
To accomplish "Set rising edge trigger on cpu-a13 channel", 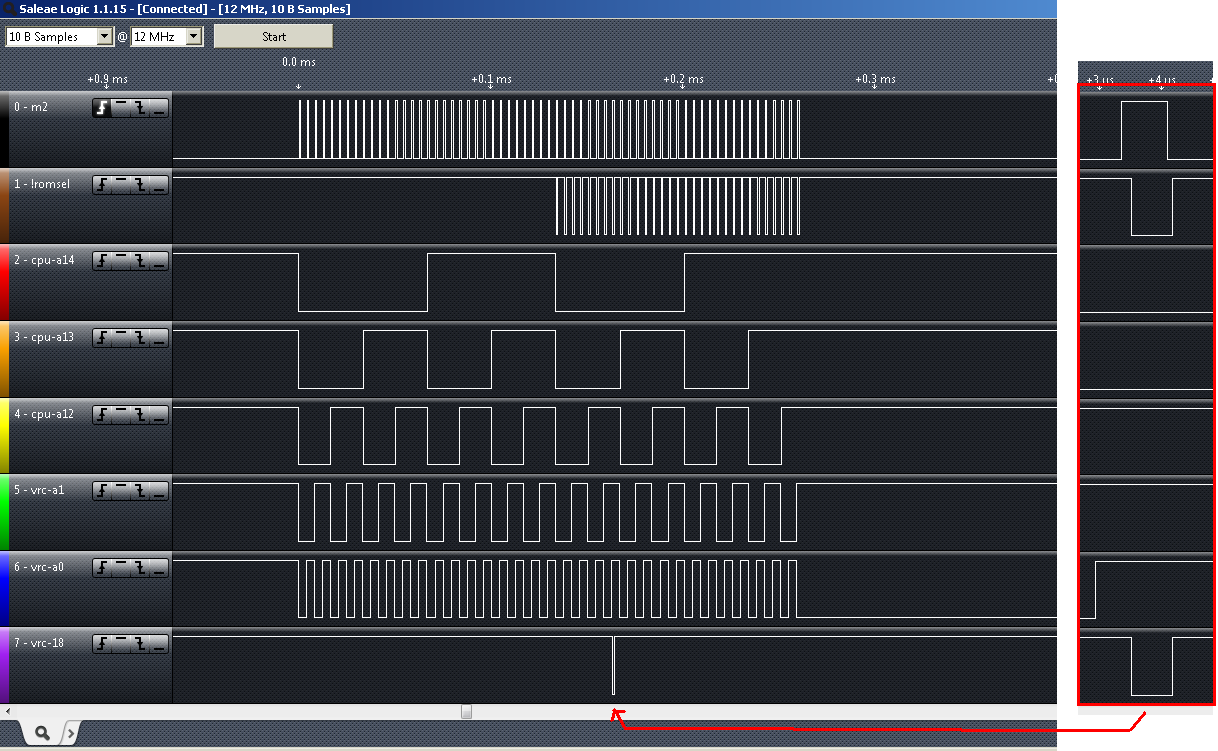I will click(x=102, y=337).
